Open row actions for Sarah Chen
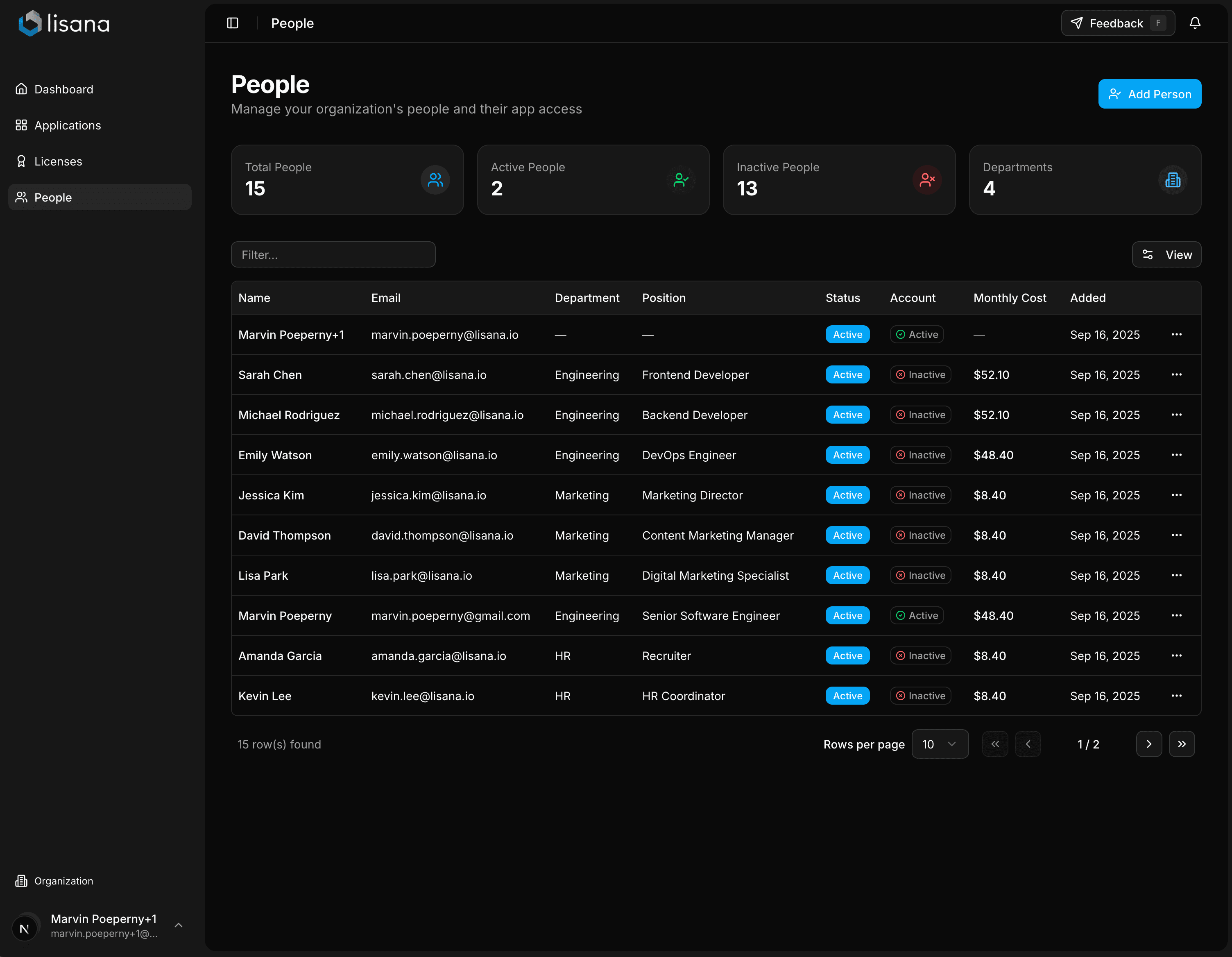1232x957 pixels. 1176,375
